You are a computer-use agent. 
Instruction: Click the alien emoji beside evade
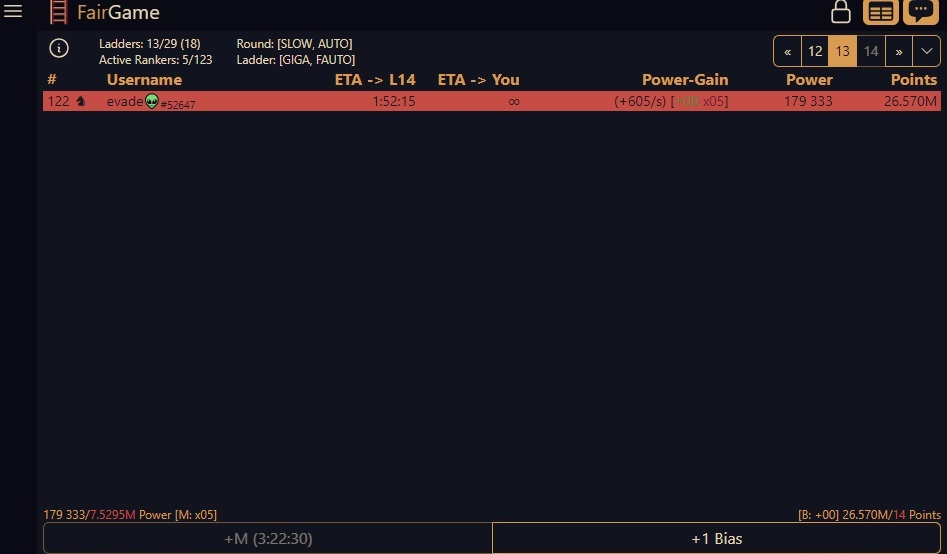click(x=152, y=101)
